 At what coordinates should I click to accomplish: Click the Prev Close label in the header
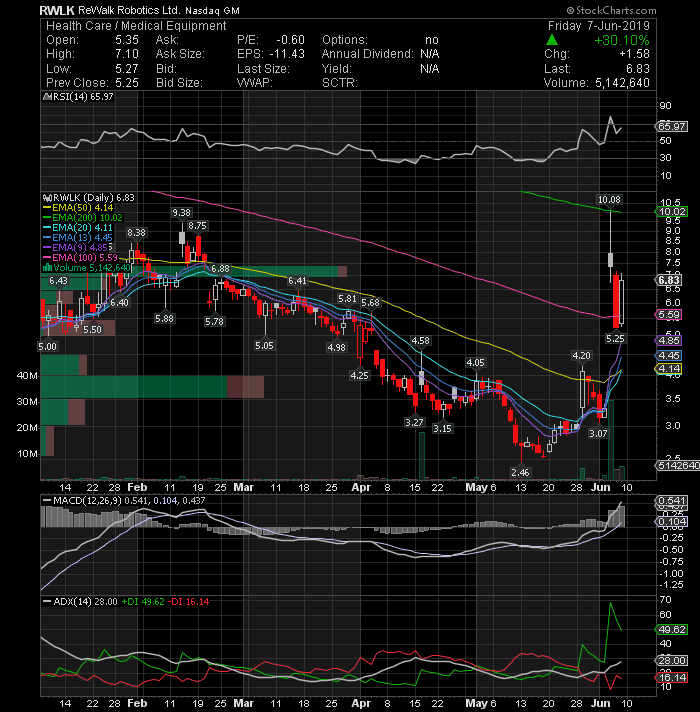point(77,83)
